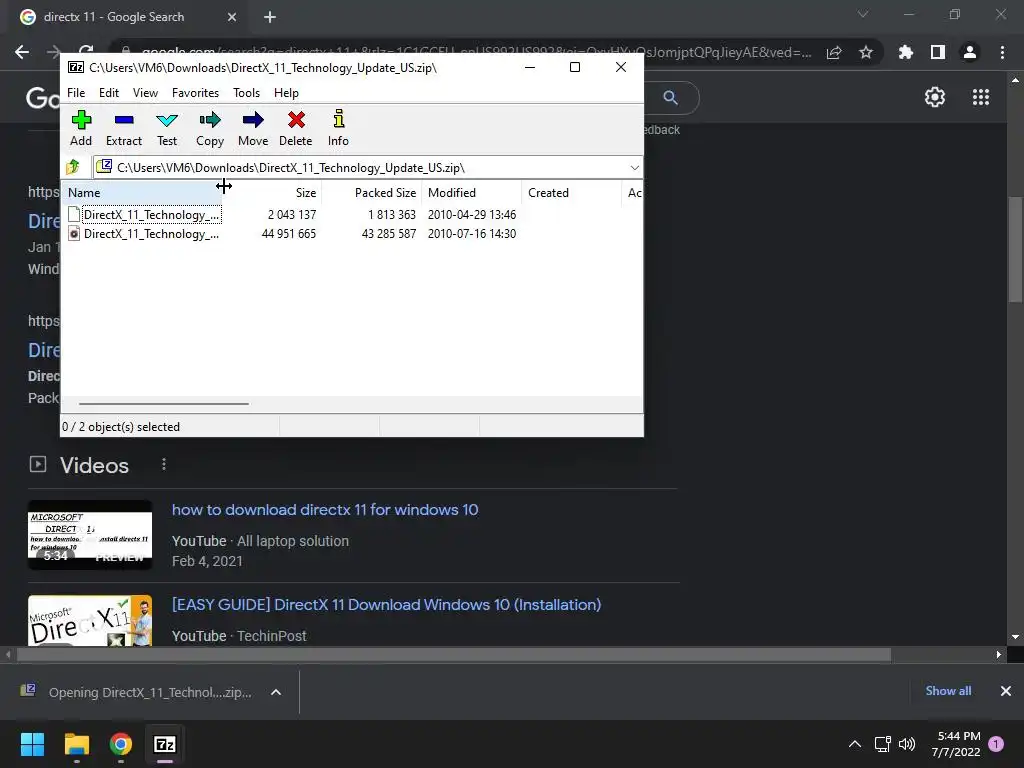The height and width of the screenshot is (768, 1024).
Task: Open the volume control in system tray
Action: (x=907, y=744)
